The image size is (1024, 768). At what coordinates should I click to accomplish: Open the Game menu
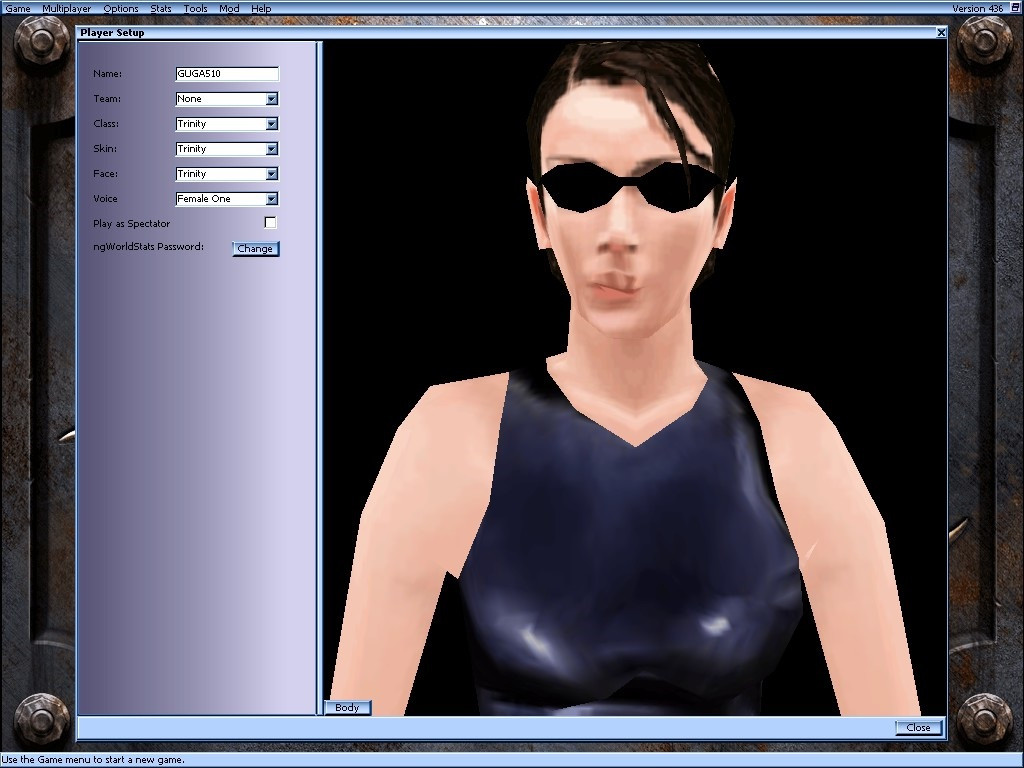[x=18, y=8]
